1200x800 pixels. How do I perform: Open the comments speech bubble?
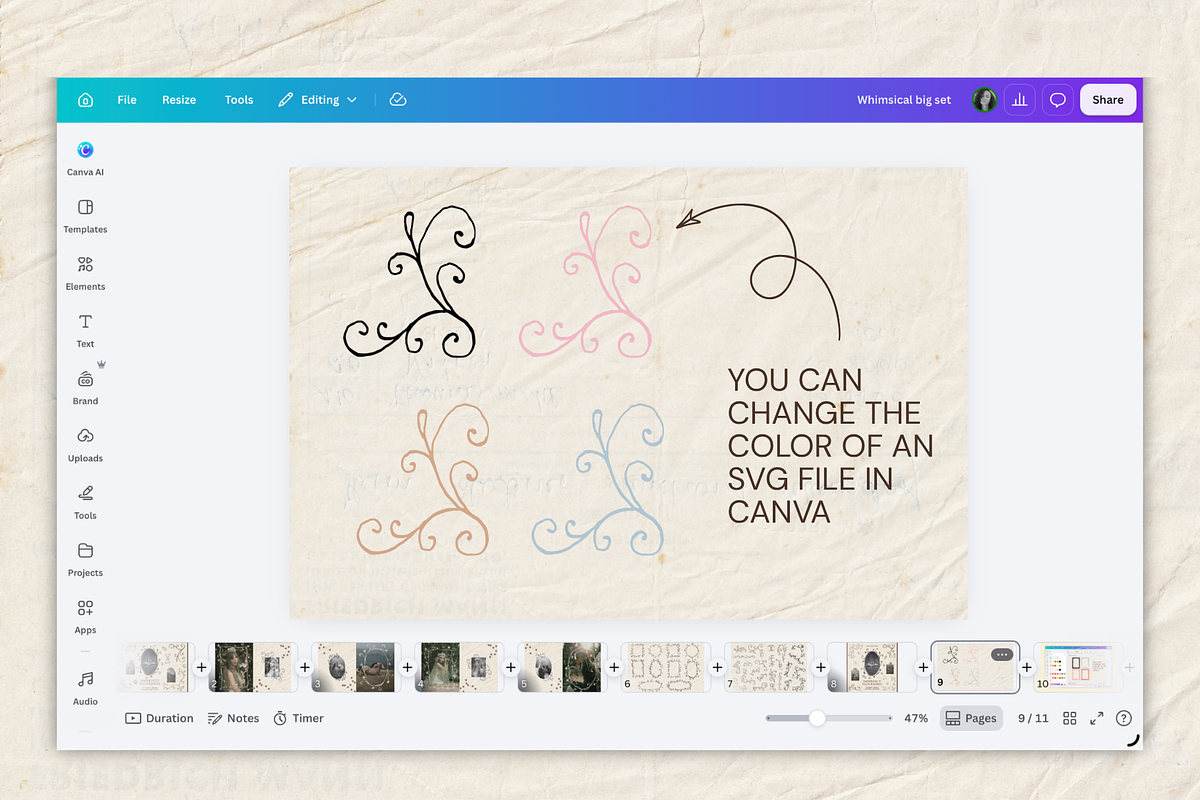(x=1057, y=100)
